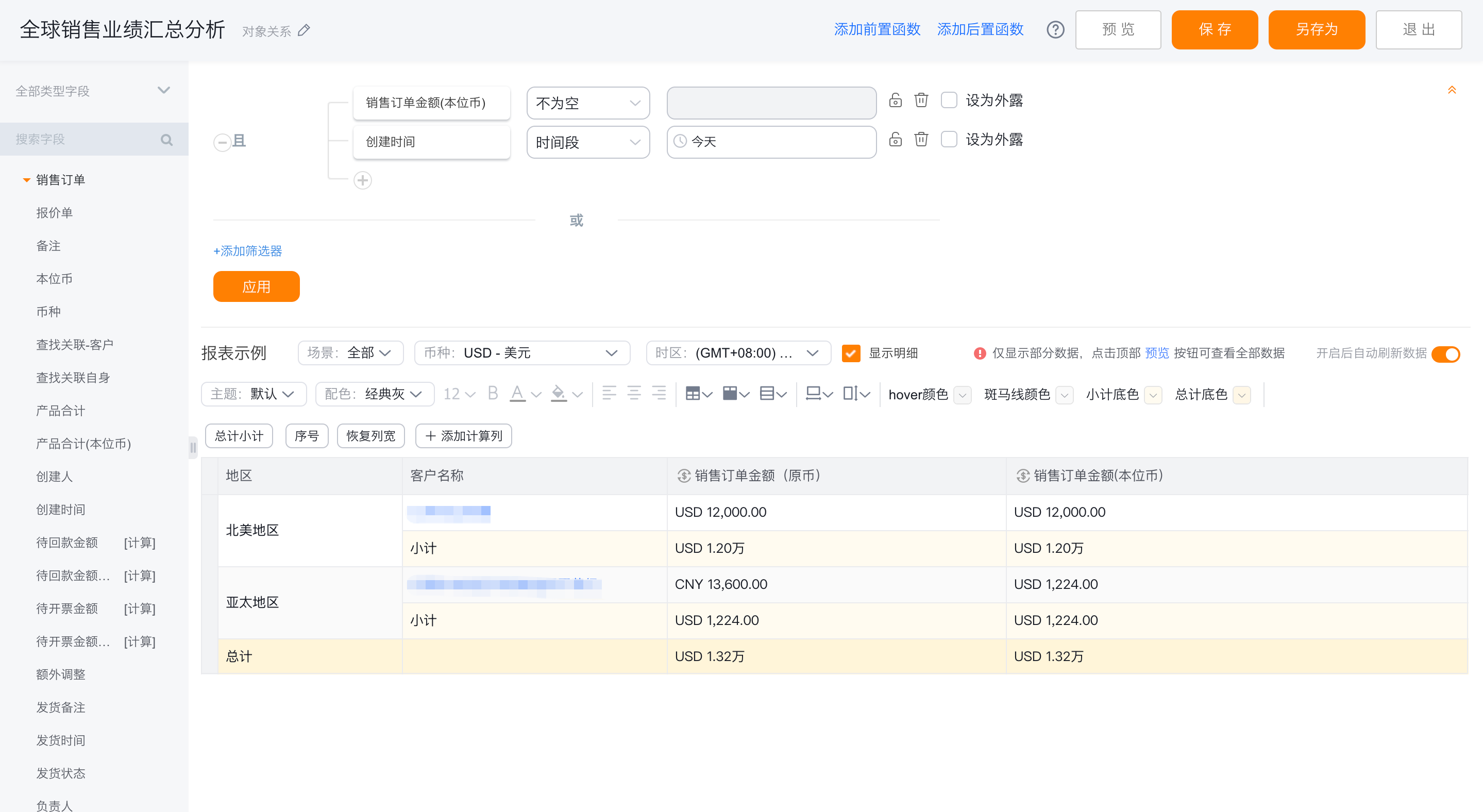
Task: Turn off auto-refresh data toggle
Action: 1446,353
